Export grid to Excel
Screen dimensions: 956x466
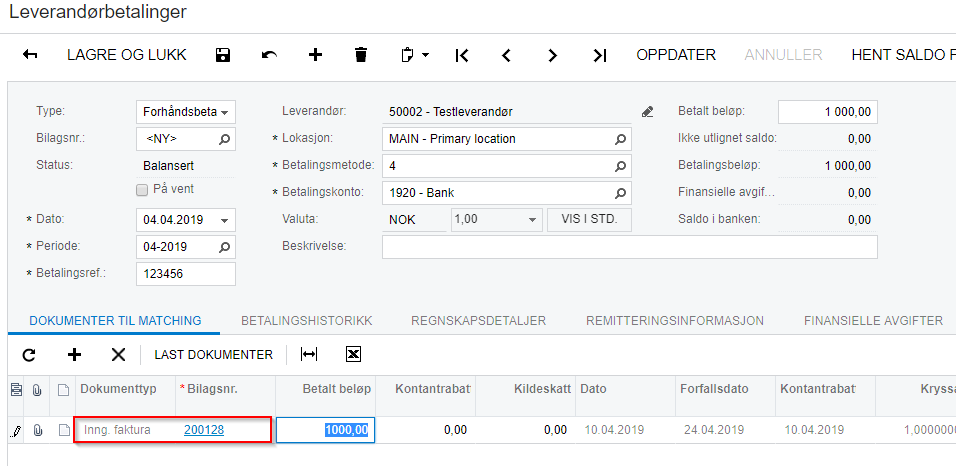click(354, 354)
